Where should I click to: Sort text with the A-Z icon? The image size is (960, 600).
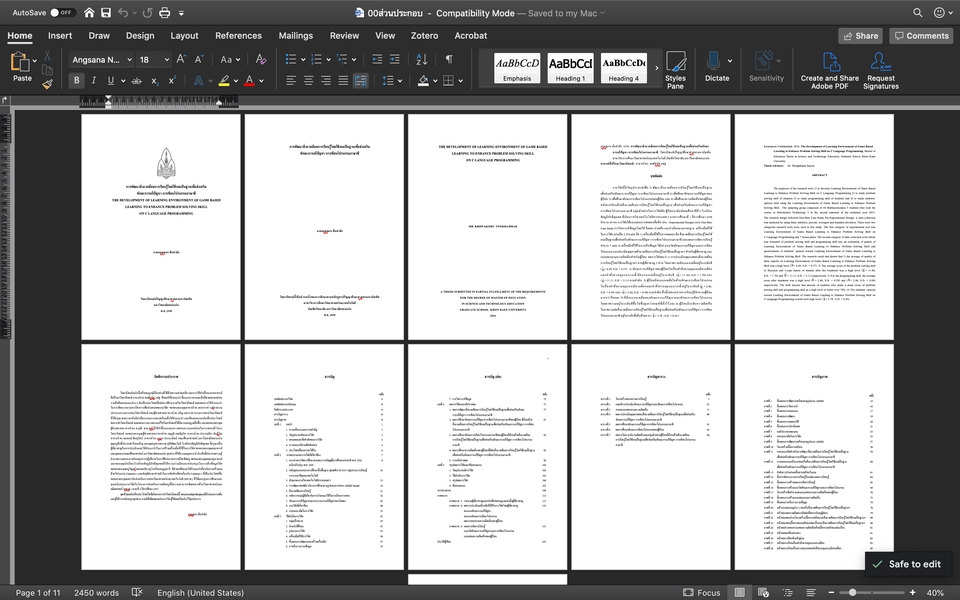click(x=422, y=59)
